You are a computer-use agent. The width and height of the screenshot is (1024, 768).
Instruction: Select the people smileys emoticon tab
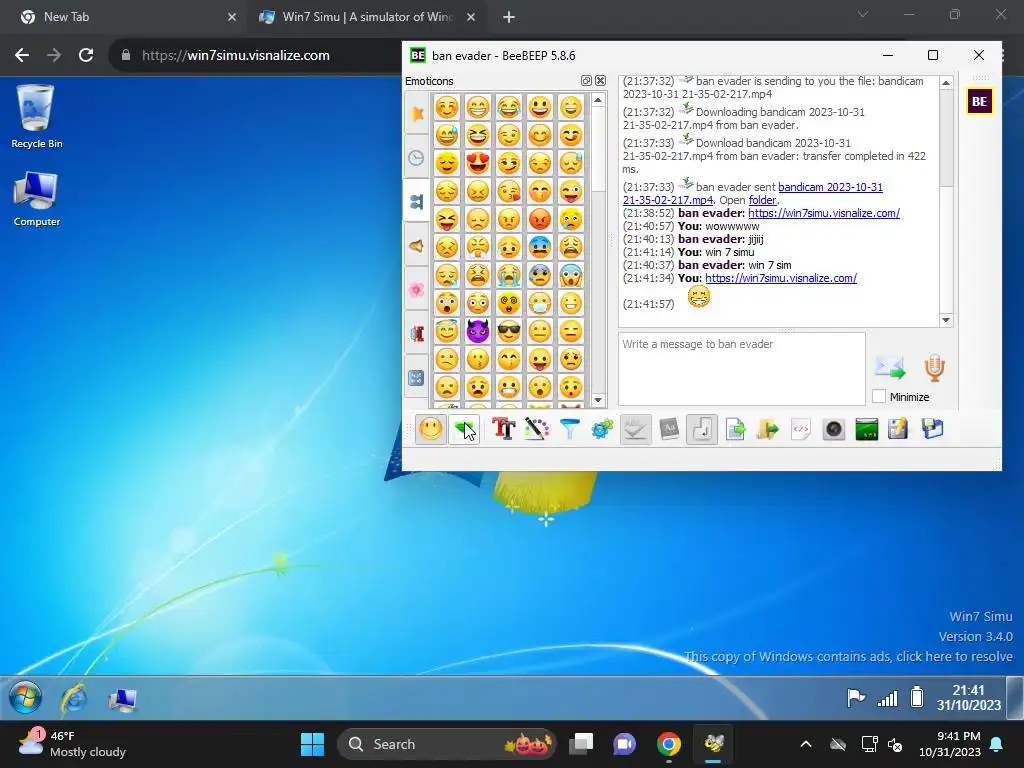[417, 201]
